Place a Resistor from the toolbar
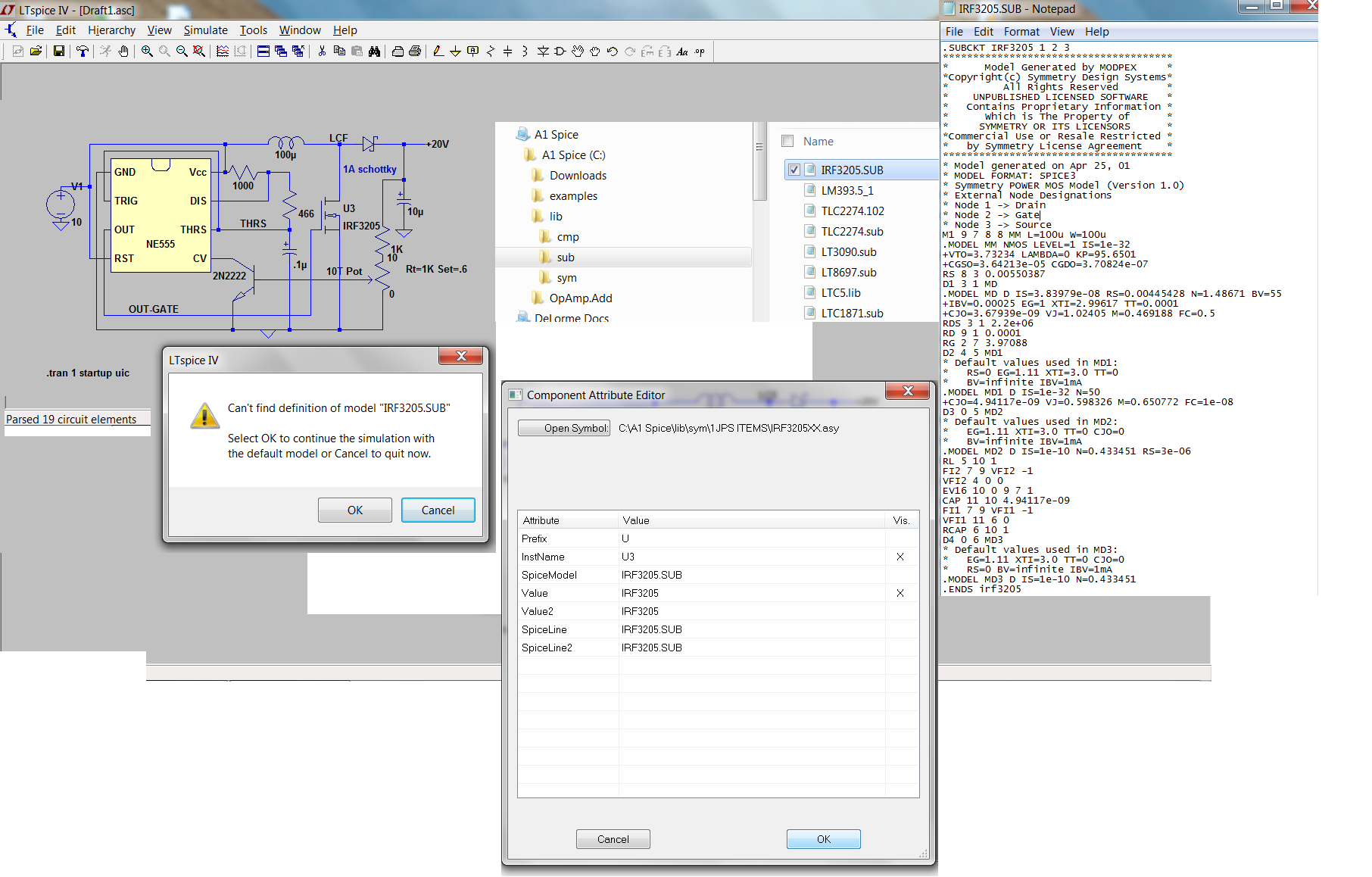 pyautogui.click(x=490, y=51)
